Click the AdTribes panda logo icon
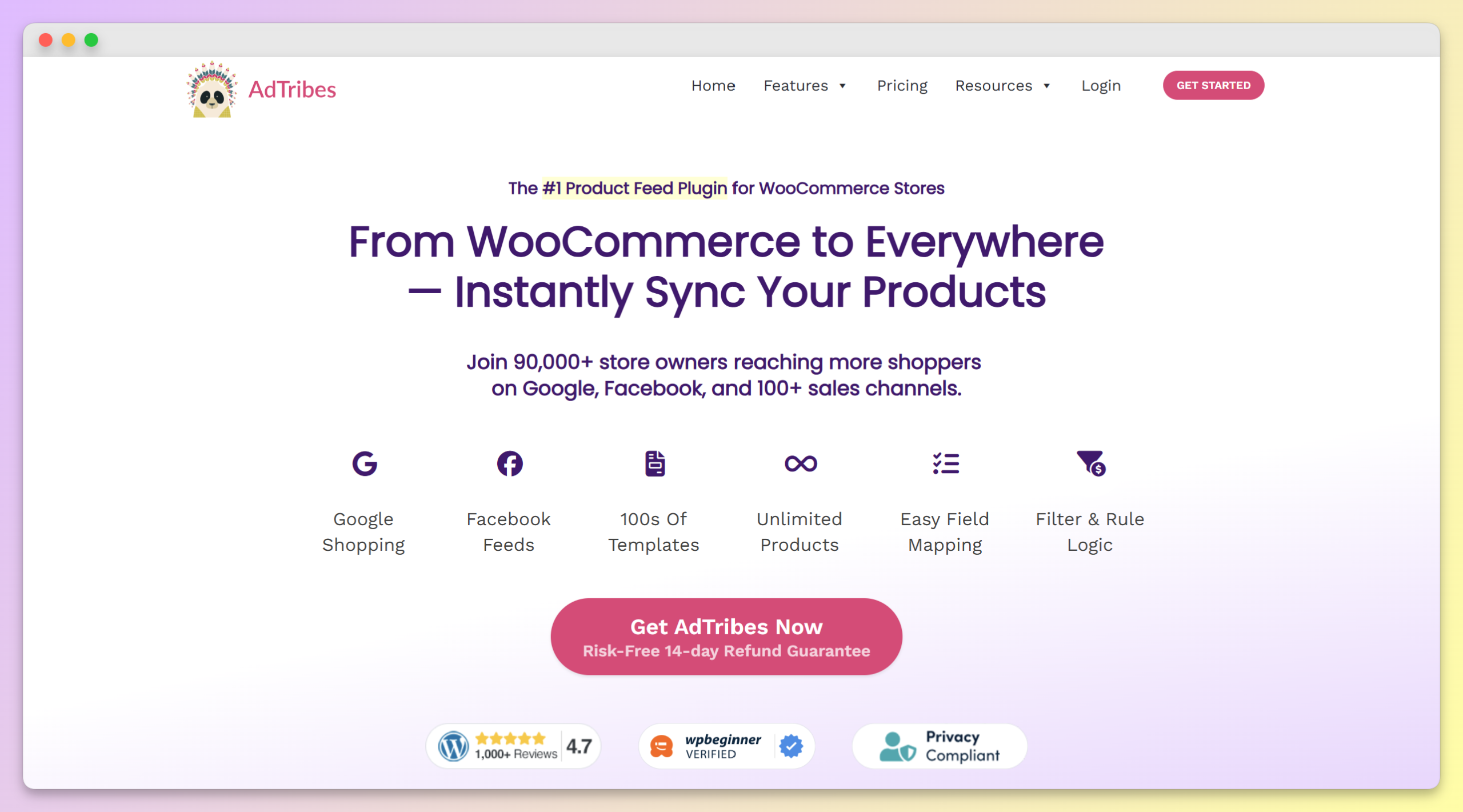This screenshot has height=812, width=1463. 211,90
